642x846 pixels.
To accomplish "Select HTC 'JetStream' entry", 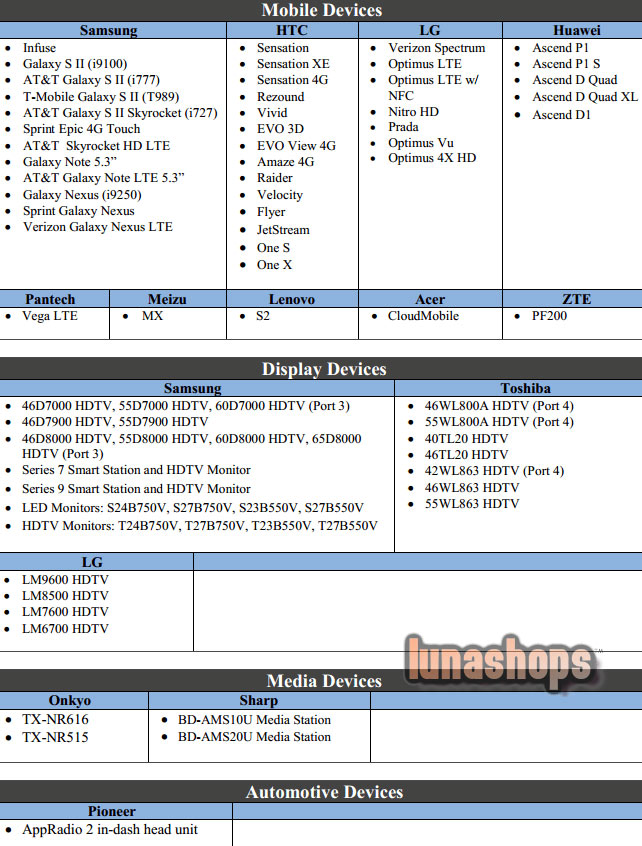I will click(x=283, y=230).
